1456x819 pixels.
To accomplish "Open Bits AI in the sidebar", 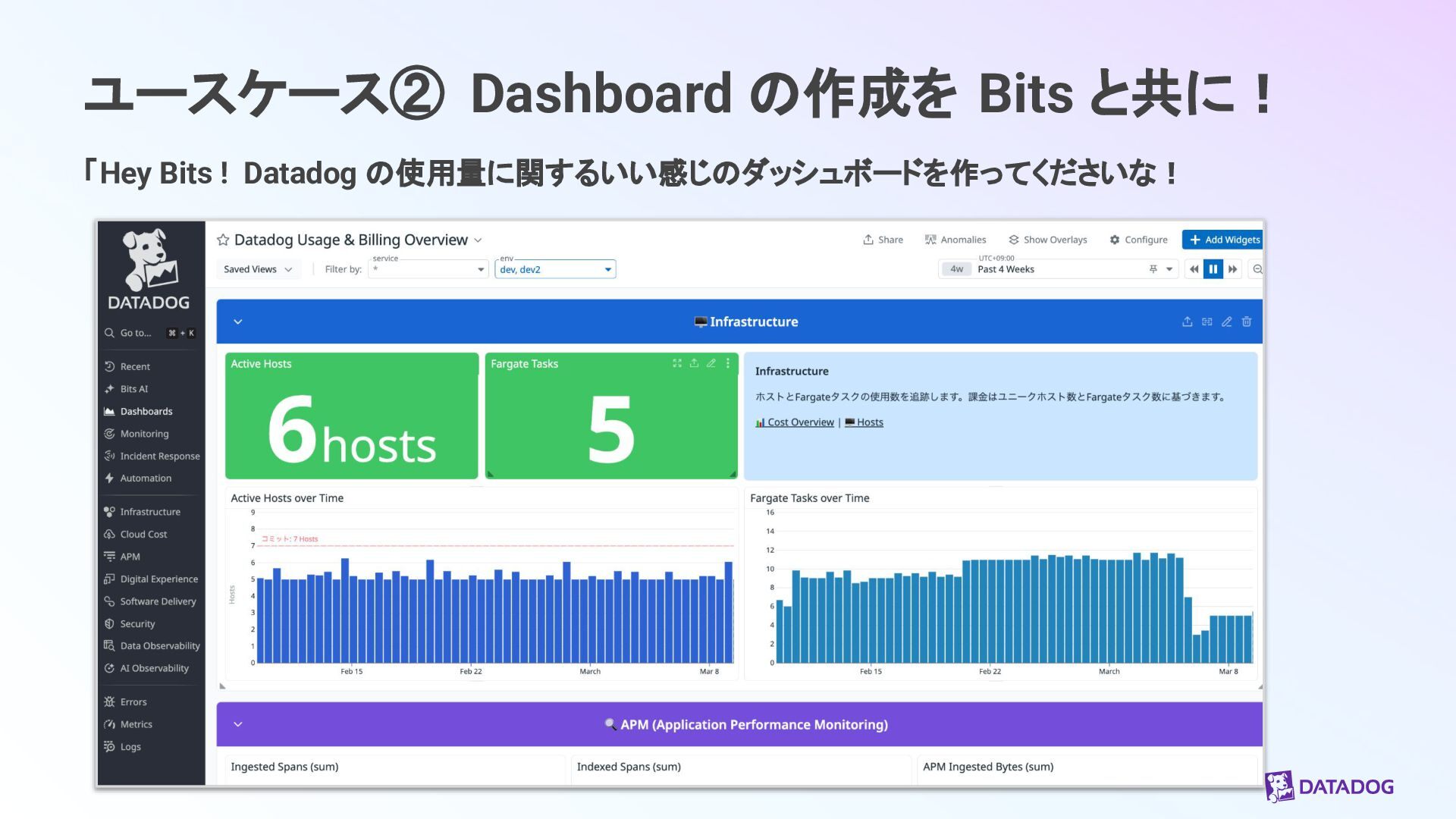I will pos(134,389).
